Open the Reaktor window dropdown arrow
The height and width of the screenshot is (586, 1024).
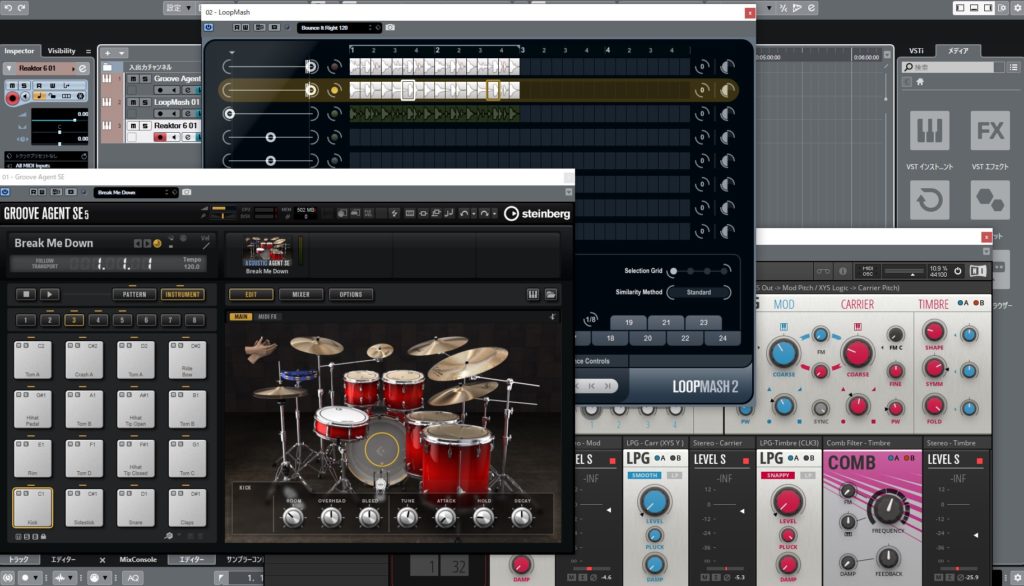coord(986,251)
